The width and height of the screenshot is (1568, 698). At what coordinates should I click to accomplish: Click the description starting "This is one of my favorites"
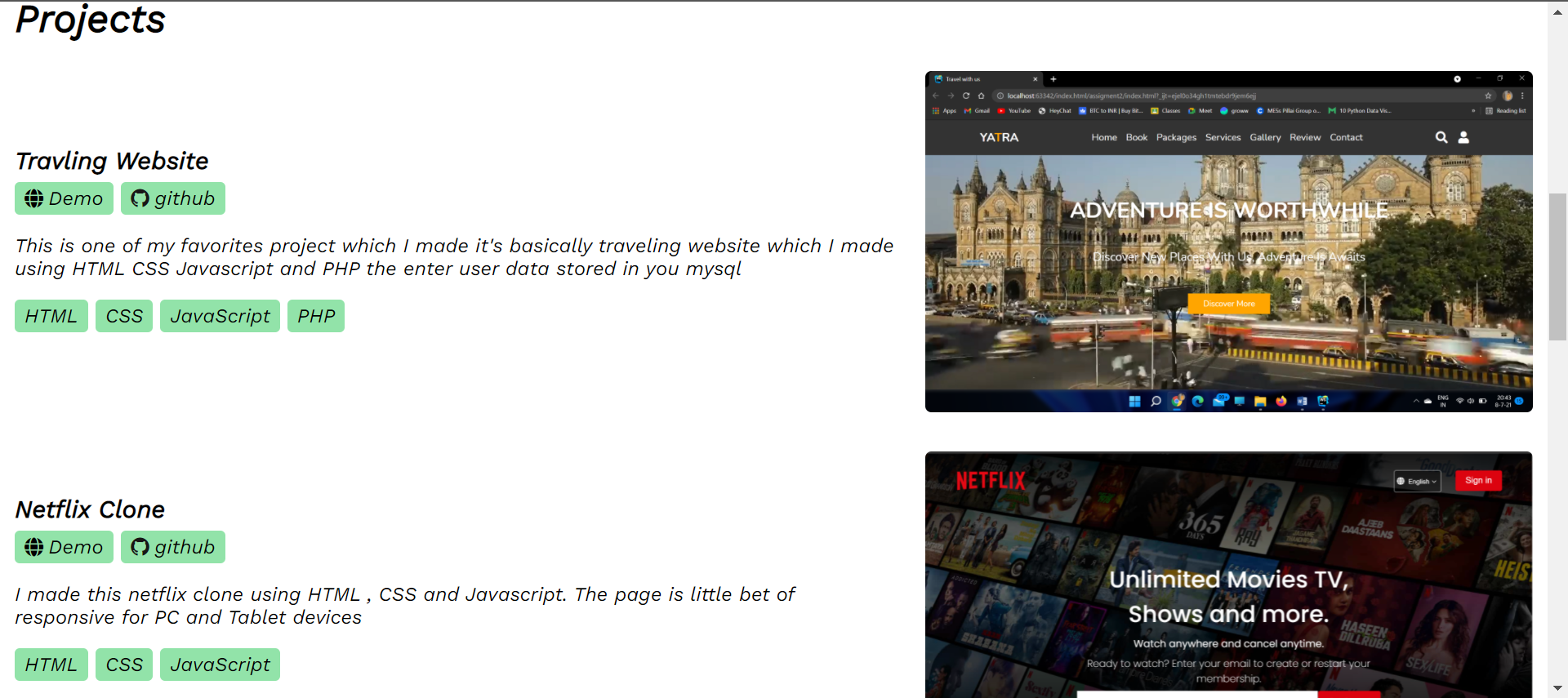tap(454, 257)
